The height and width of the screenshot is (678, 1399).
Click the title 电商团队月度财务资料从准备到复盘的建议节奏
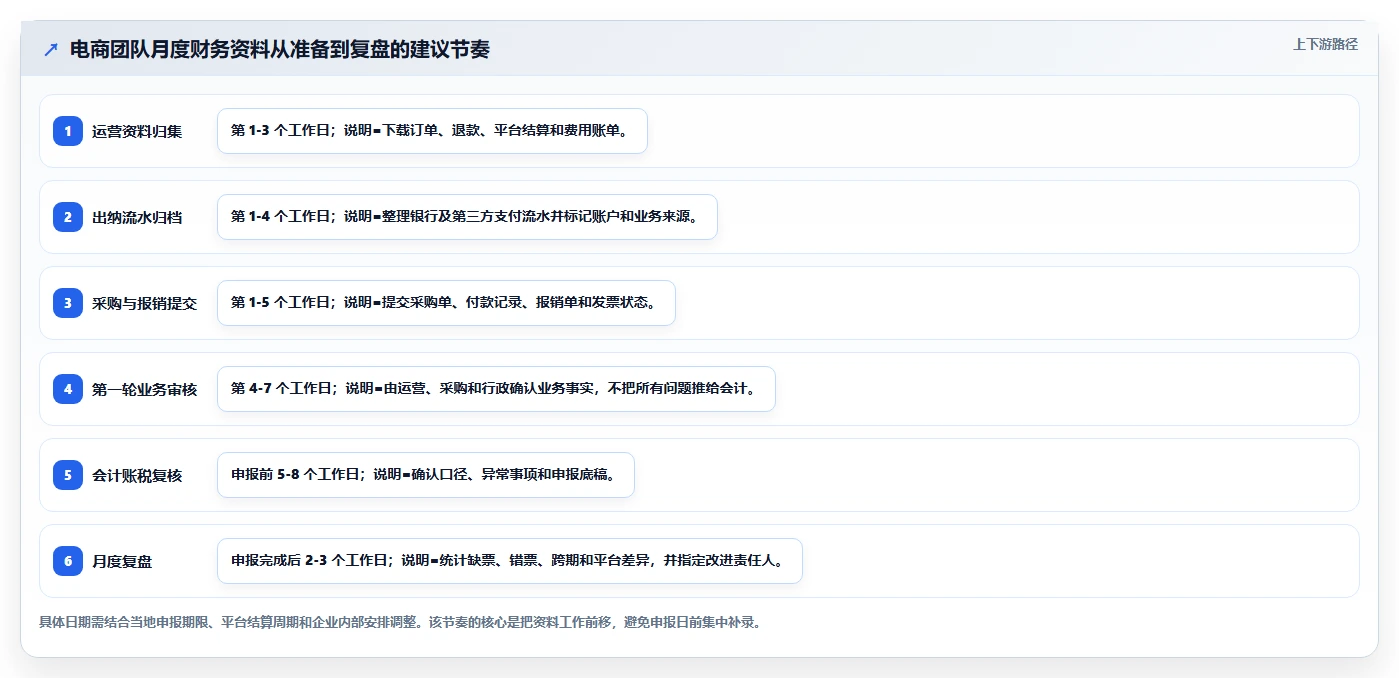tap(280, 50)
